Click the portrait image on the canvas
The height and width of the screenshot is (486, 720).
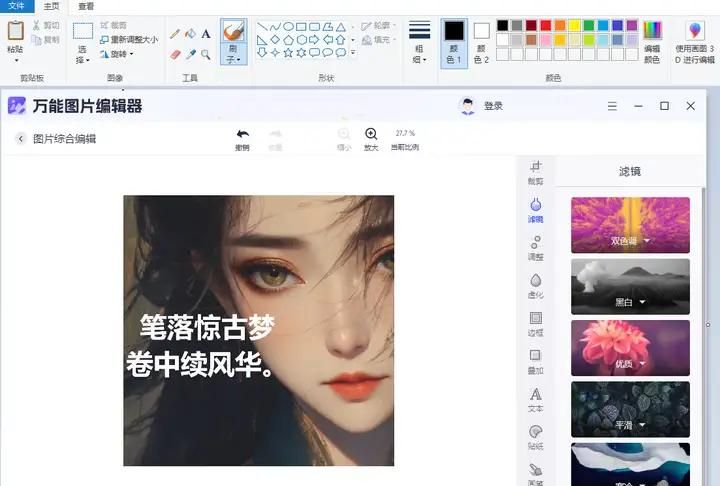click(x=259, y=331)
